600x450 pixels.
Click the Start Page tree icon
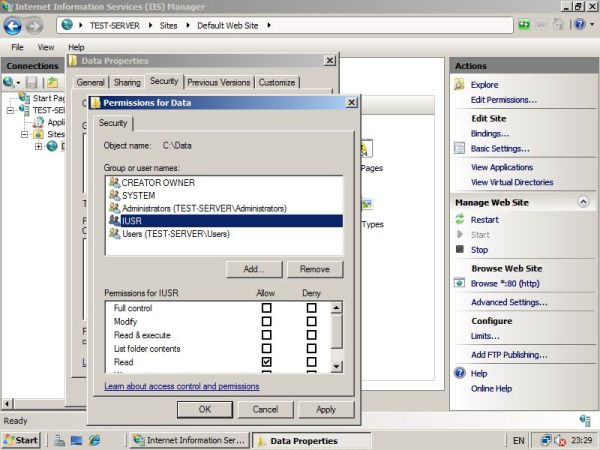click(24, 98)
